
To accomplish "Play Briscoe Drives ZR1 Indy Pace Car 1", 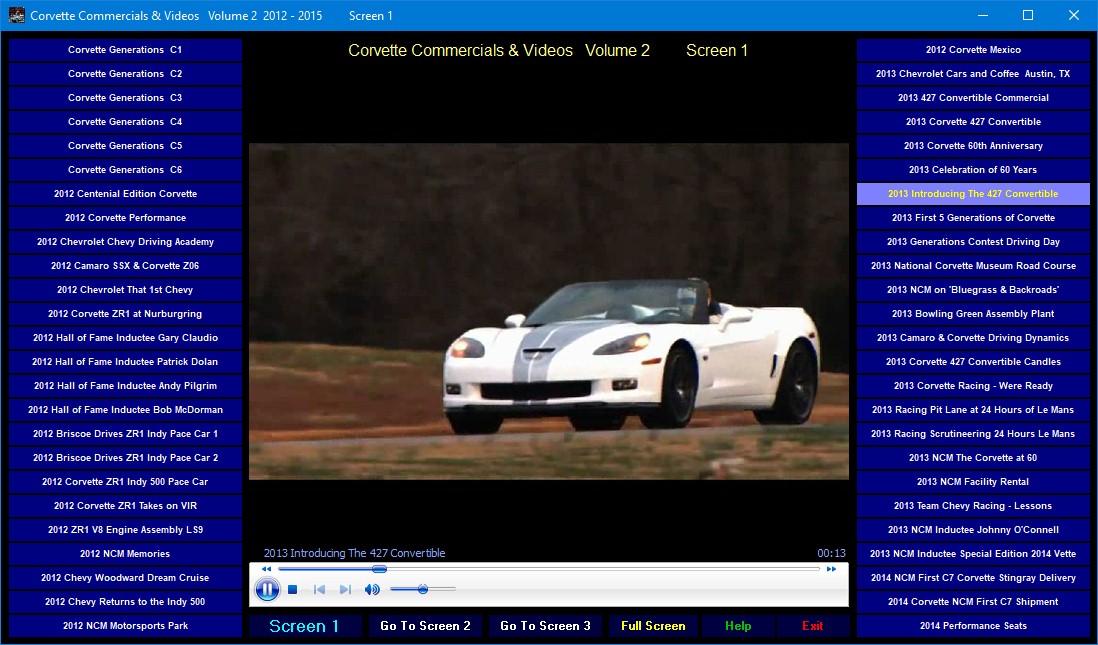I will click(x=125, y=434).
